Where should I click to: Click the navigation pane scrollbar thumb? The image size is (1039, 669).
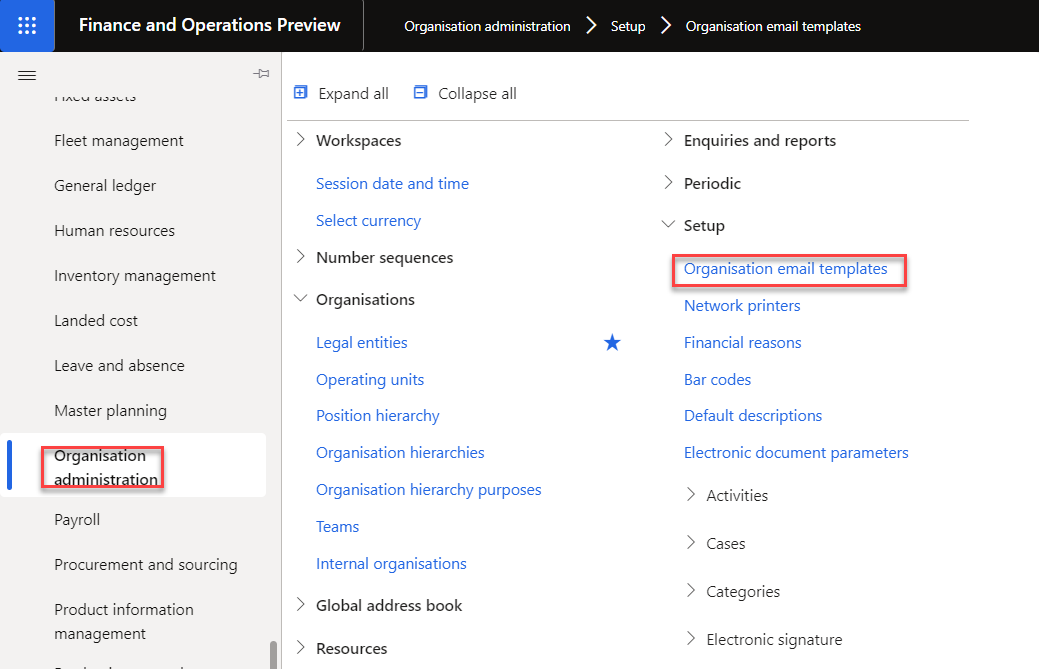pyautogui.click(x=273, y=654)
